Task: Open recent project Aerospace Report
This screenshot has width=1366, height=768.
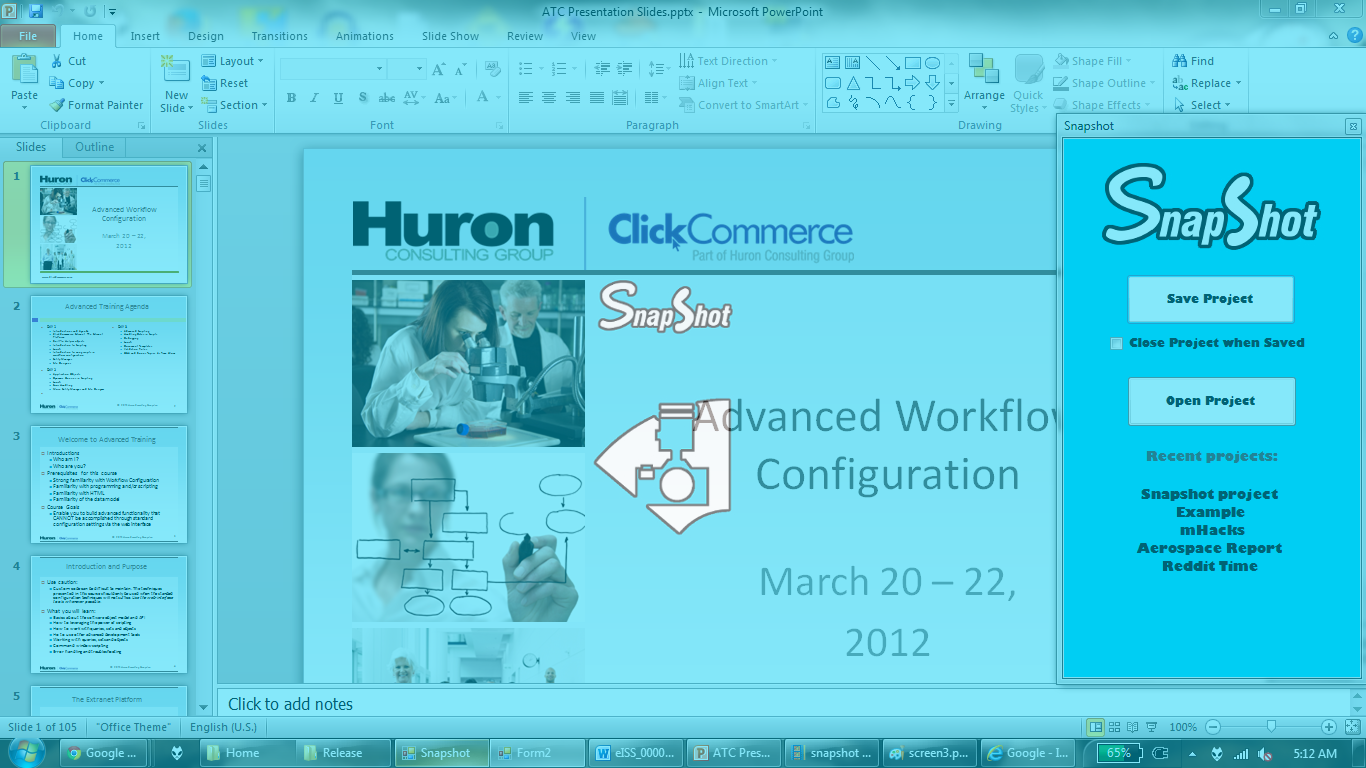Action: (x=1209, y=548)
